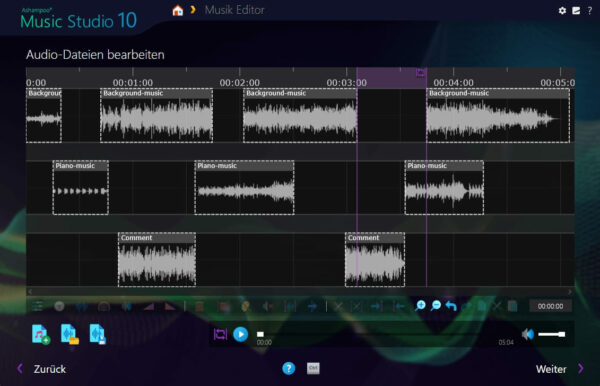Continue with the Weiter button

(x=559, y=369)
